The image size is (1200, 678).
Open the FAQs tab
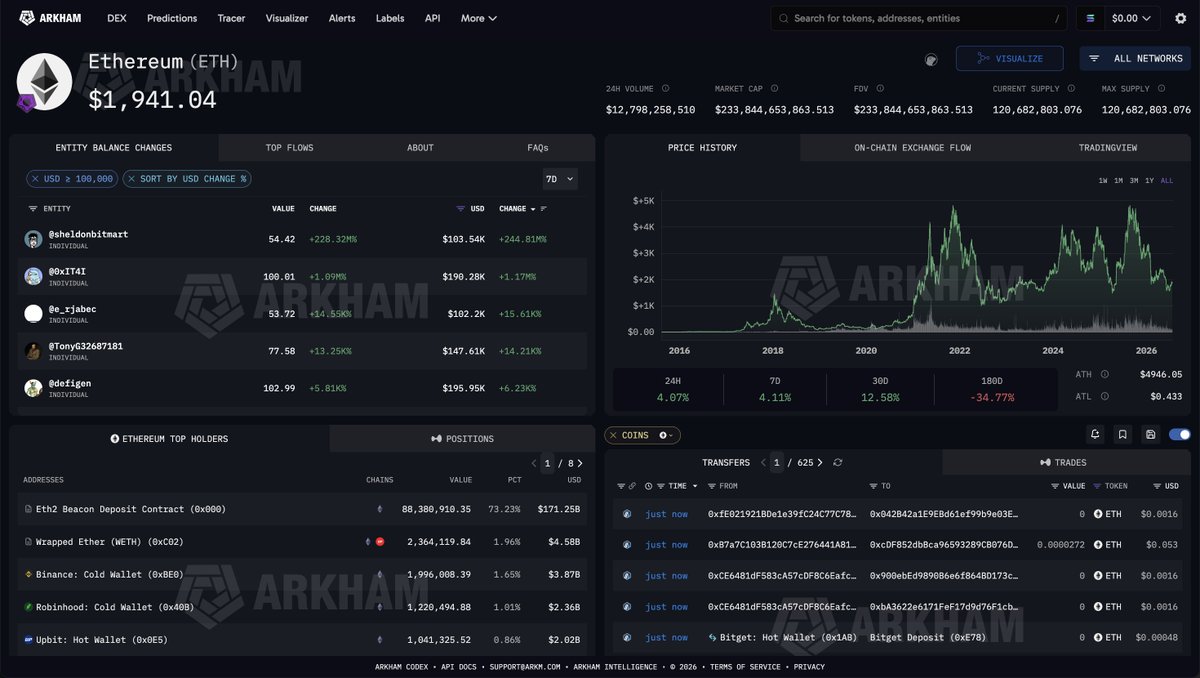coord(538,148)
